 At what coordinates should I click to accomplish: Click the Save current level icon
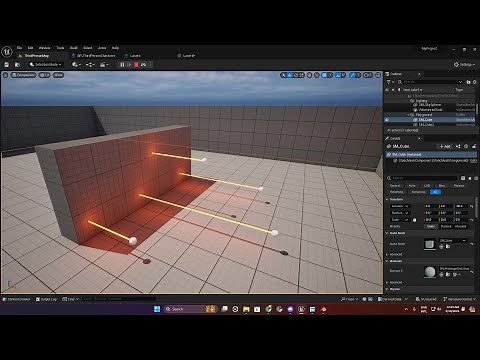point(6,65)
